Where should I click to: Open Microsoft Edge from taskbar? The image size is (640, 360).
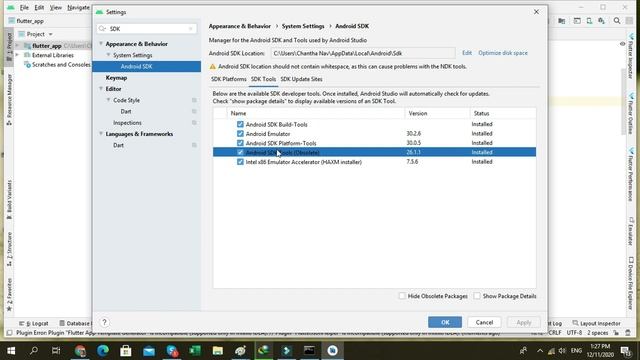click(103, 351)
